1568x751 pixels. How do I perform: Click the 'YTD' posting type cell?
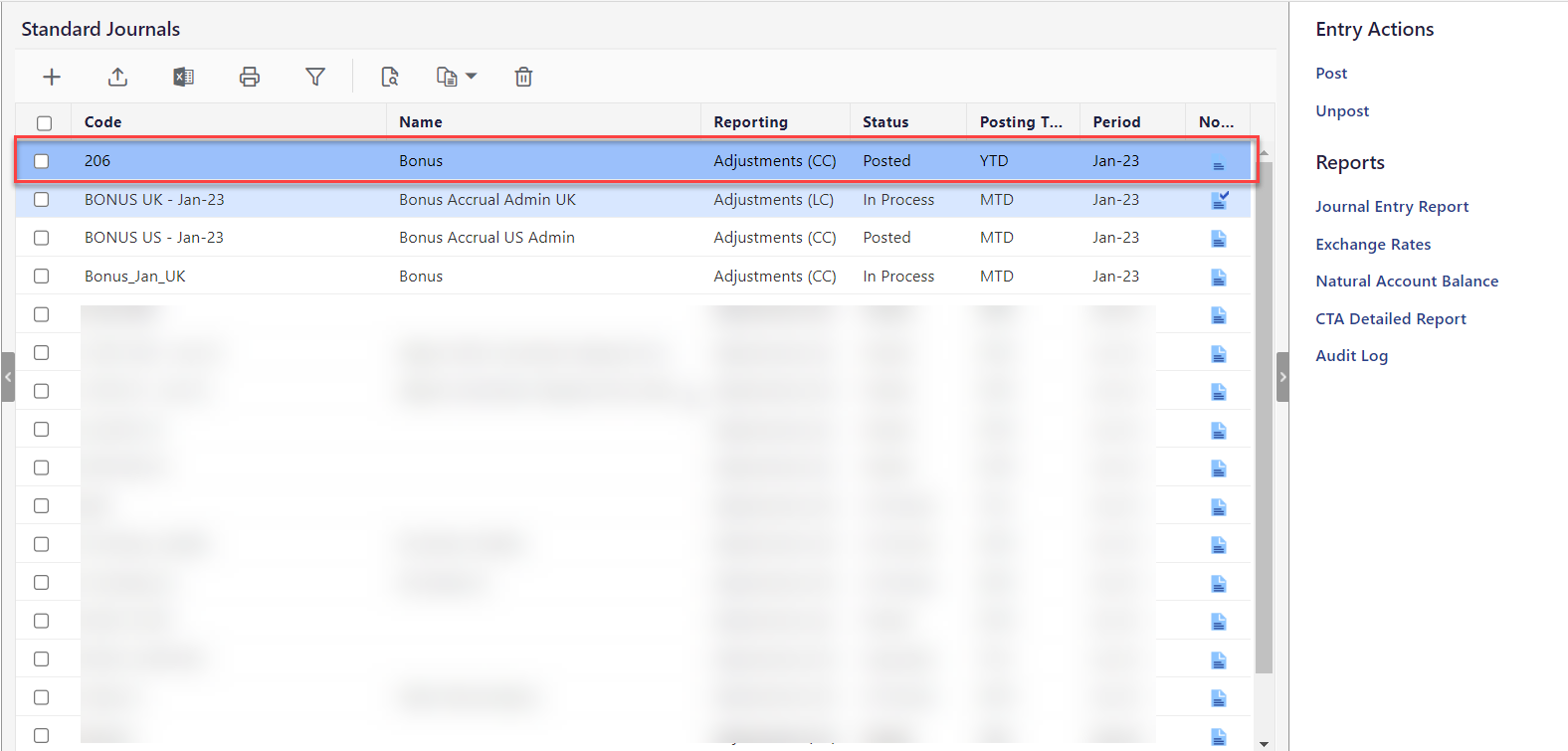click(994, 160)
